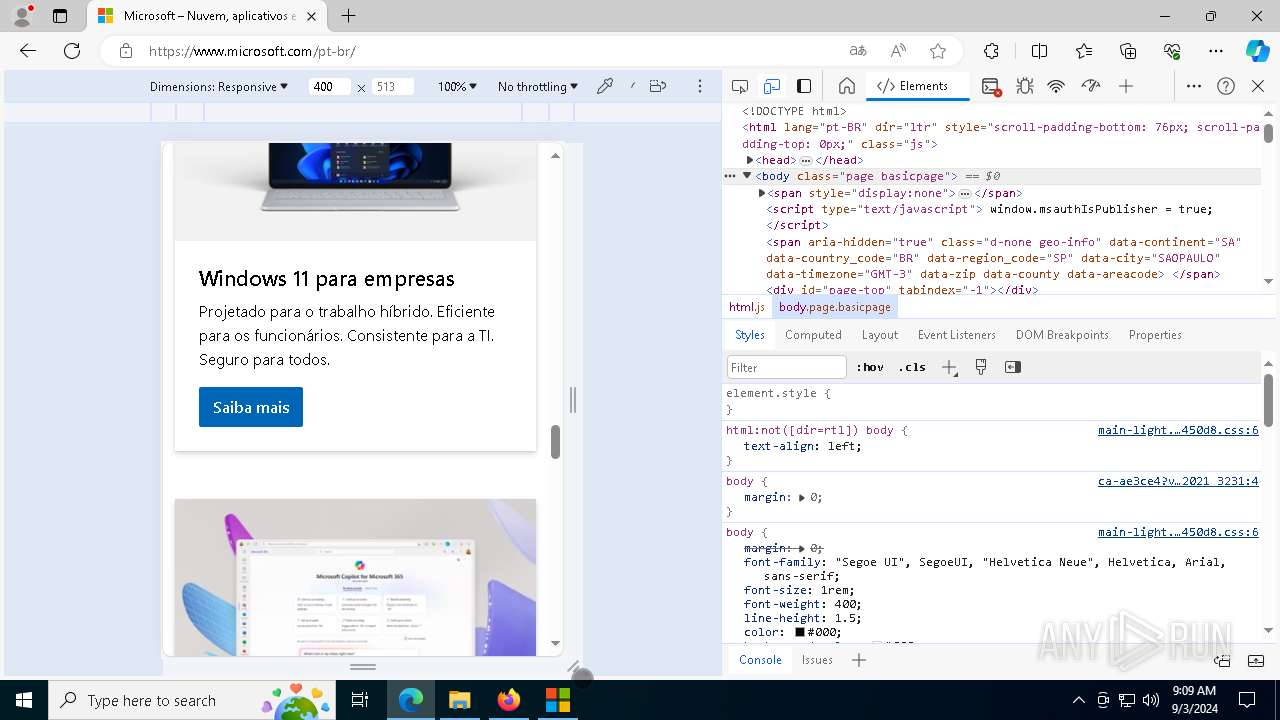Open the Edge extensions puzzle icon
This screenshot has width=1280, height=720.
[991, 51]
